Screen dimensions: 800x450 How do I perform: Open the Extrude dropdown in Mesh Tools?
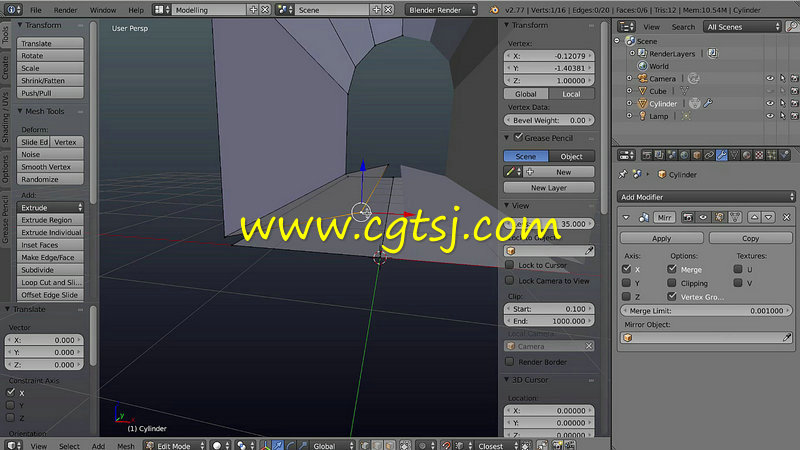(x=51, y=208)
